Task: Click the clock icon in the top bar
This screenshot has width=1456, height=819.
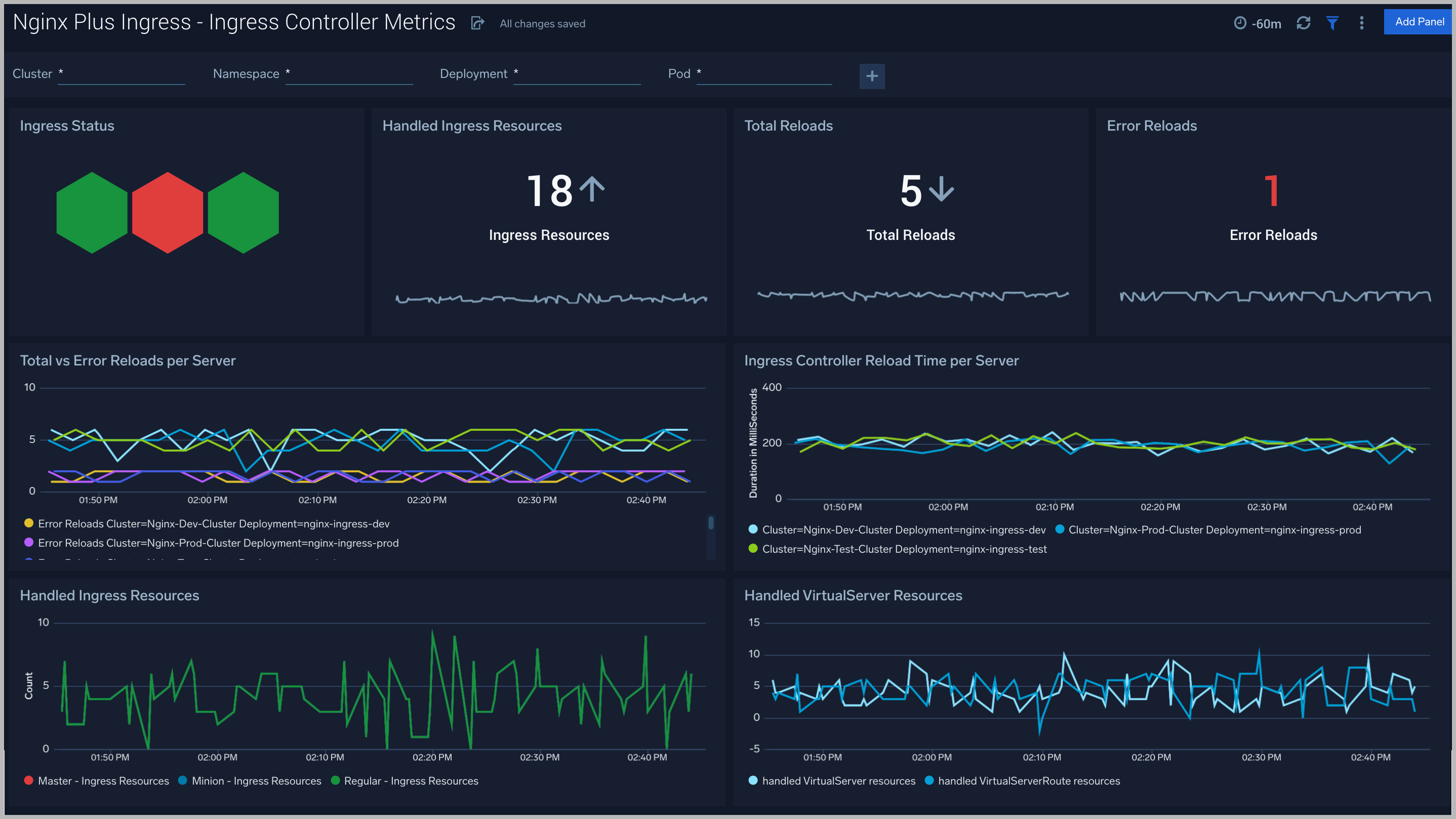Action: pyautogui.click(x=1241, y=23)
